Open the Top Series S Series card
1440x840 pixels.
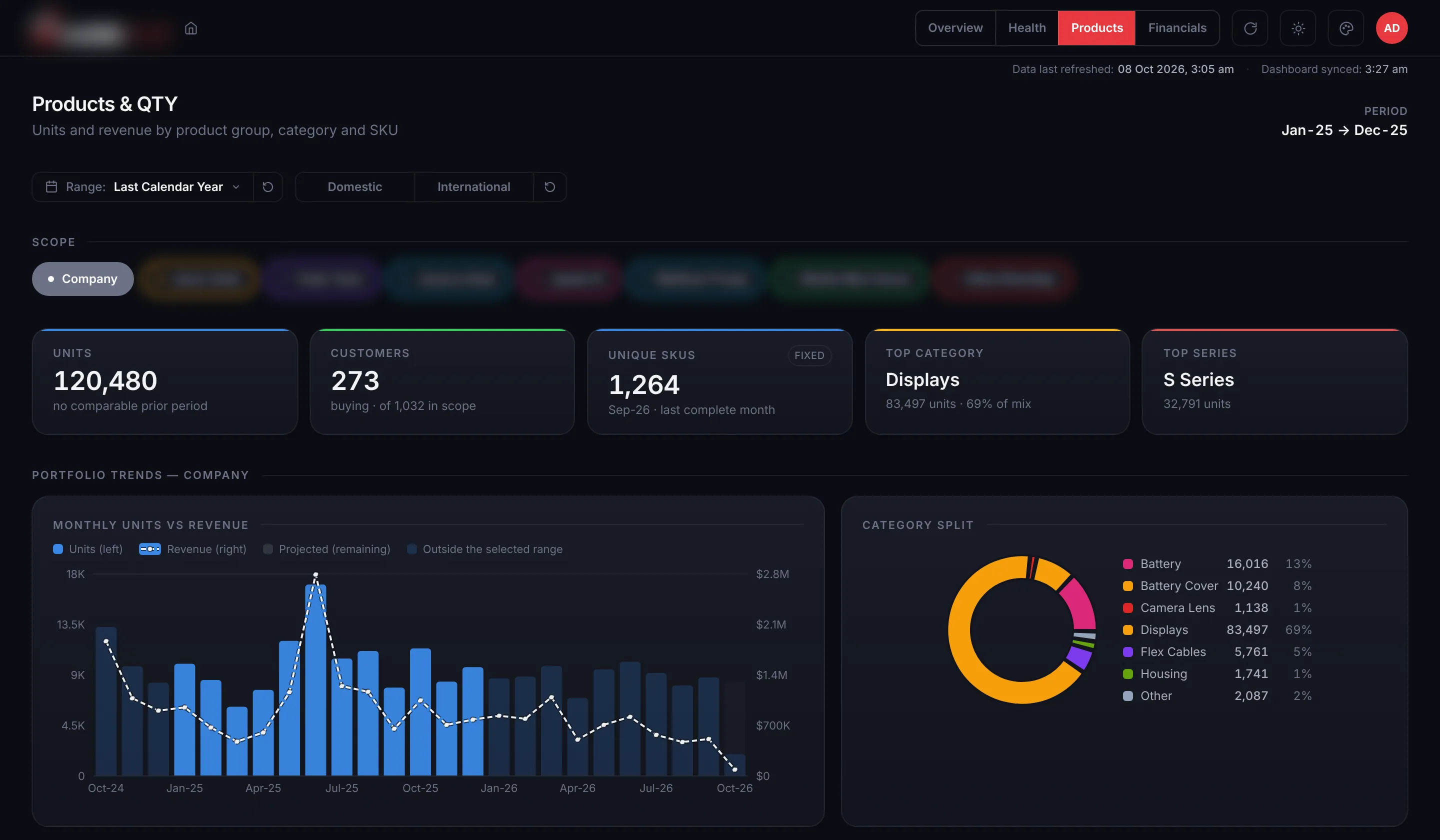1275,381
